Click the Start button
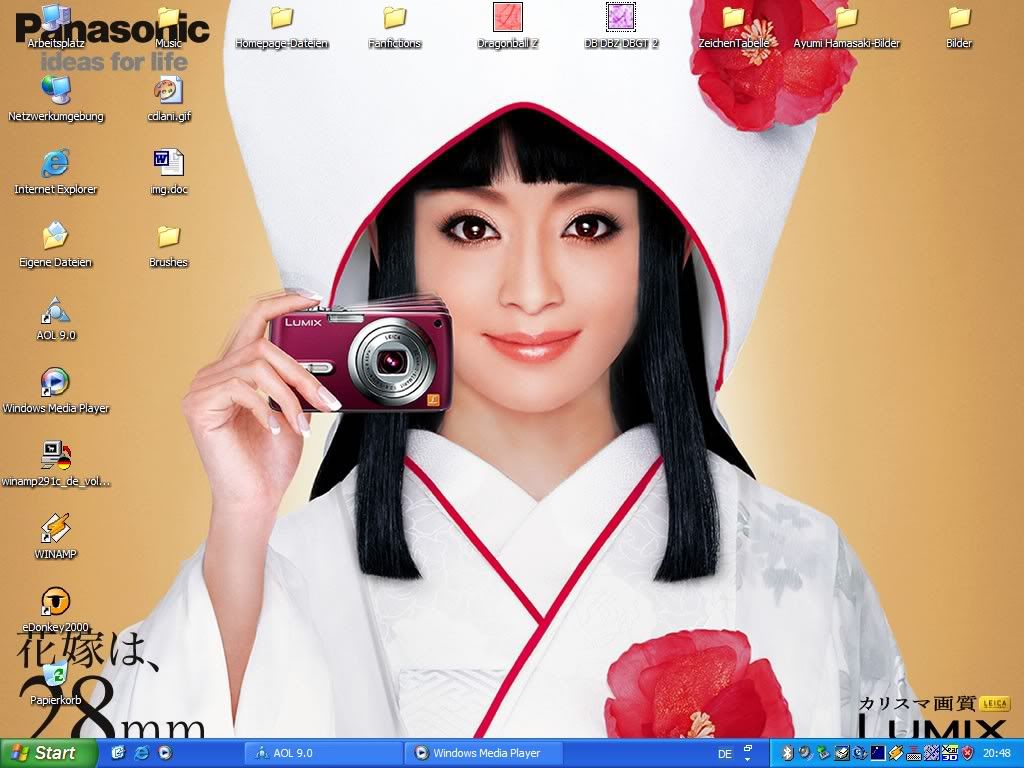The height and width of the screenshot is (768, 1024). (48, 753)
